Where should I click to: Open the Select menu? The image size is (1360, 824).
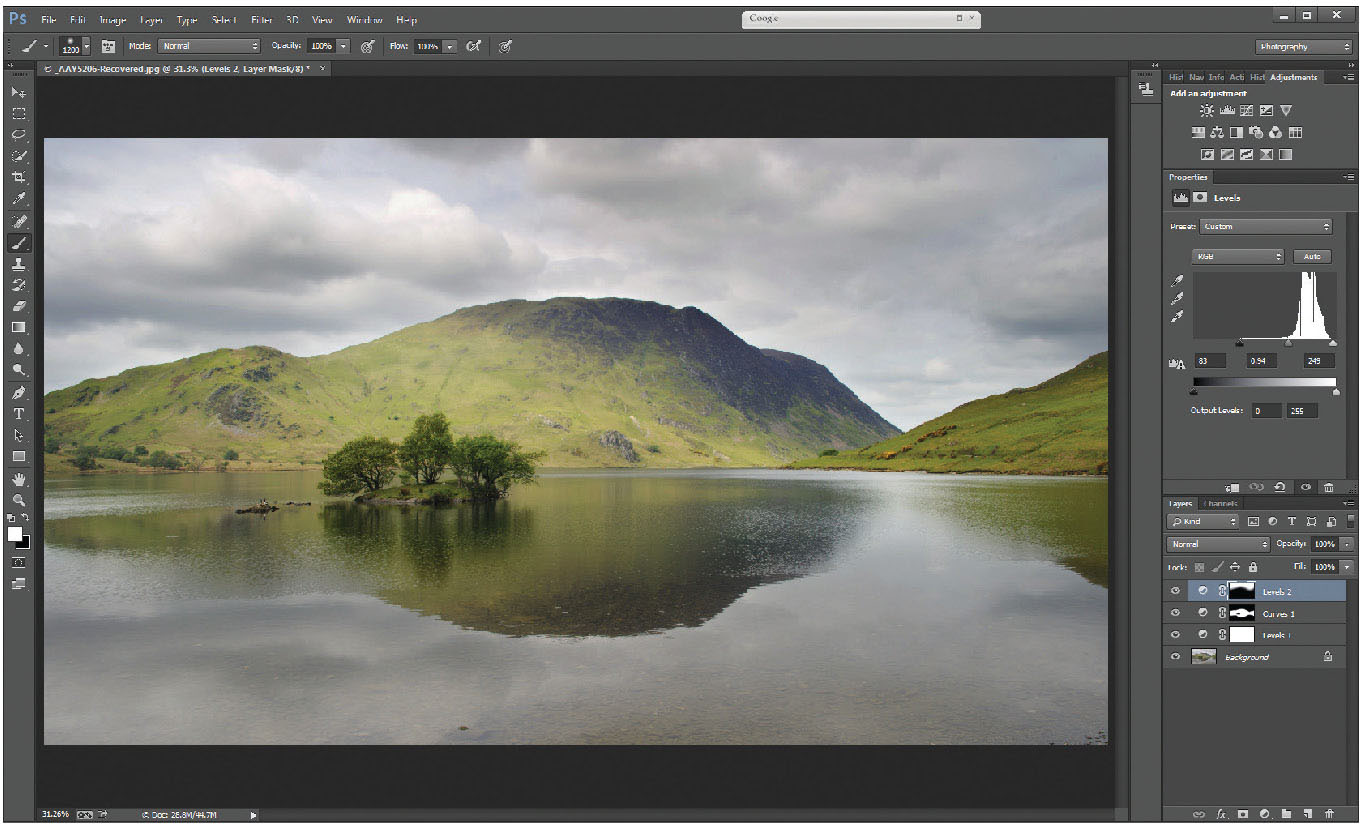(224, 19)
